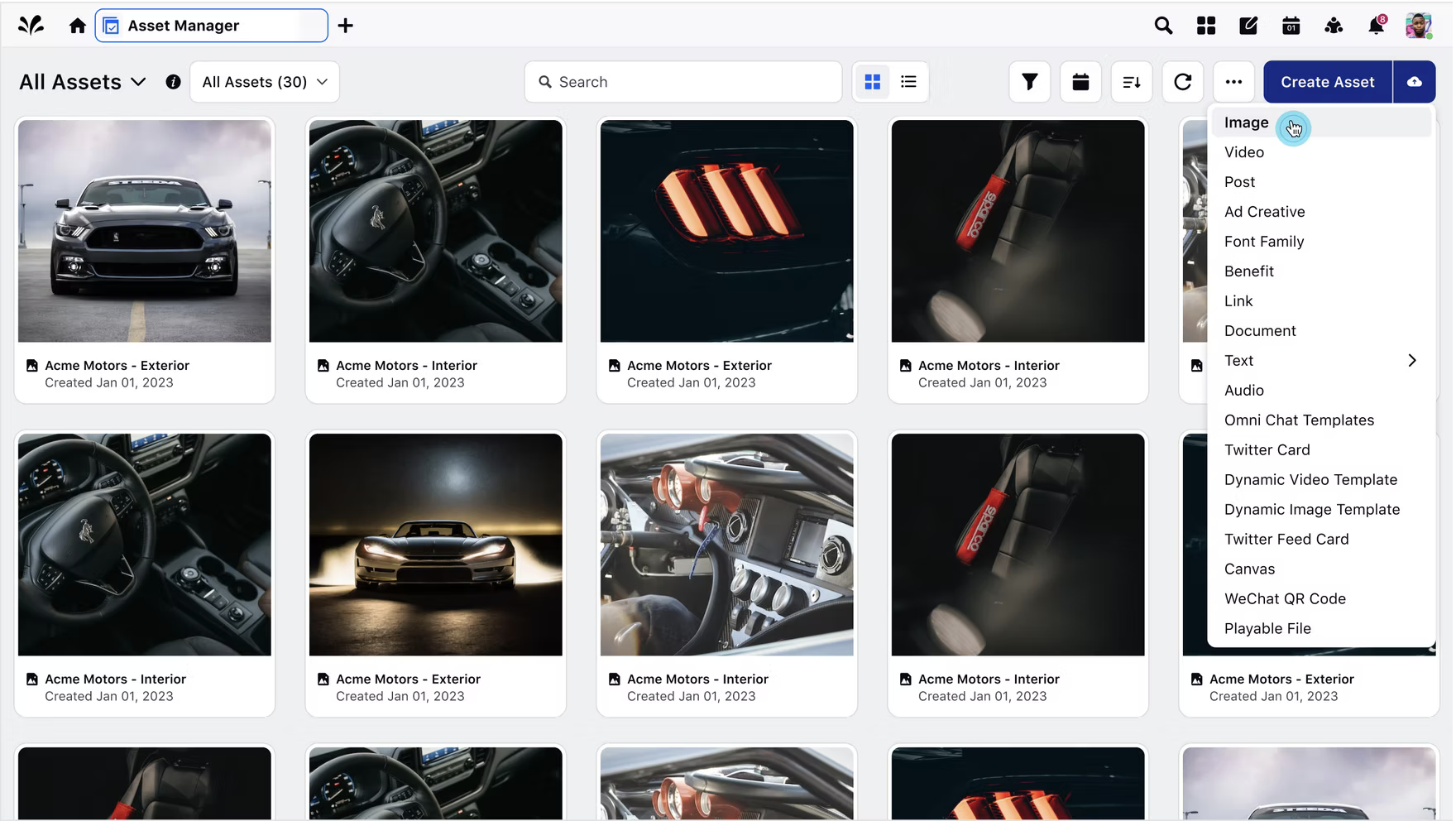Select Ad Creative menu option
Screen dimensions: 1456x821
(x=1321, y=212)
